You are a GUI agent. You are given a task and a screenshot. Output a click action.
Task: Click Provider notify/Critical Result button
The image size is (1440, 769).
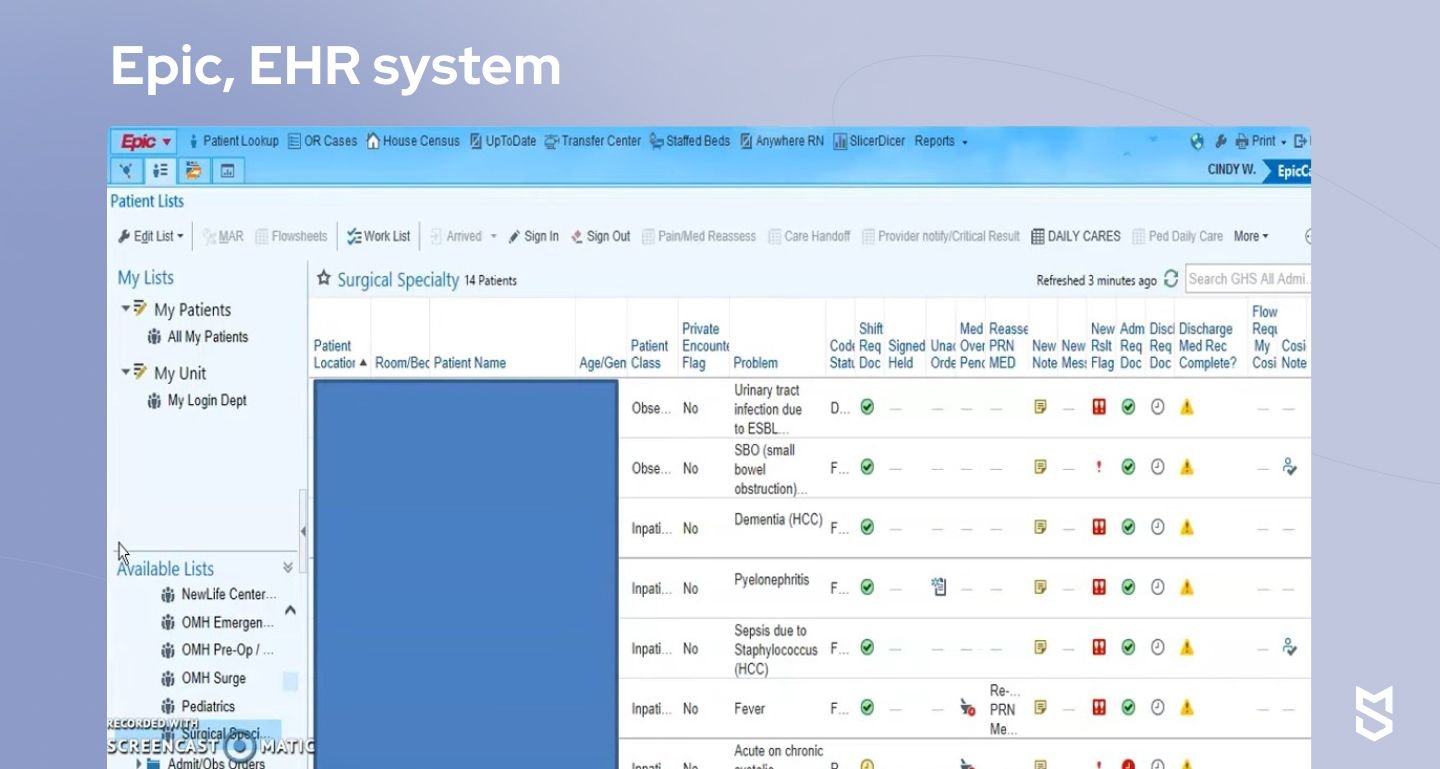(941, 237)
